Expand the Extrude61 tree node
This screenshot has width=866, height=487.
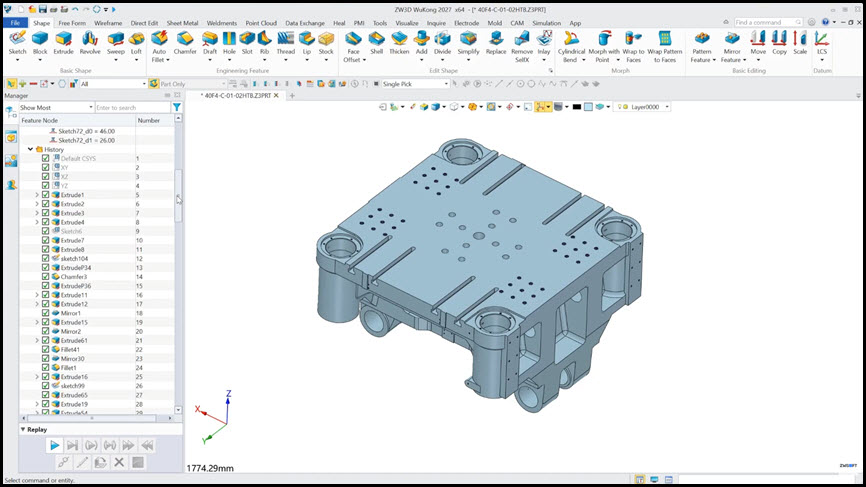coord(37,341)
